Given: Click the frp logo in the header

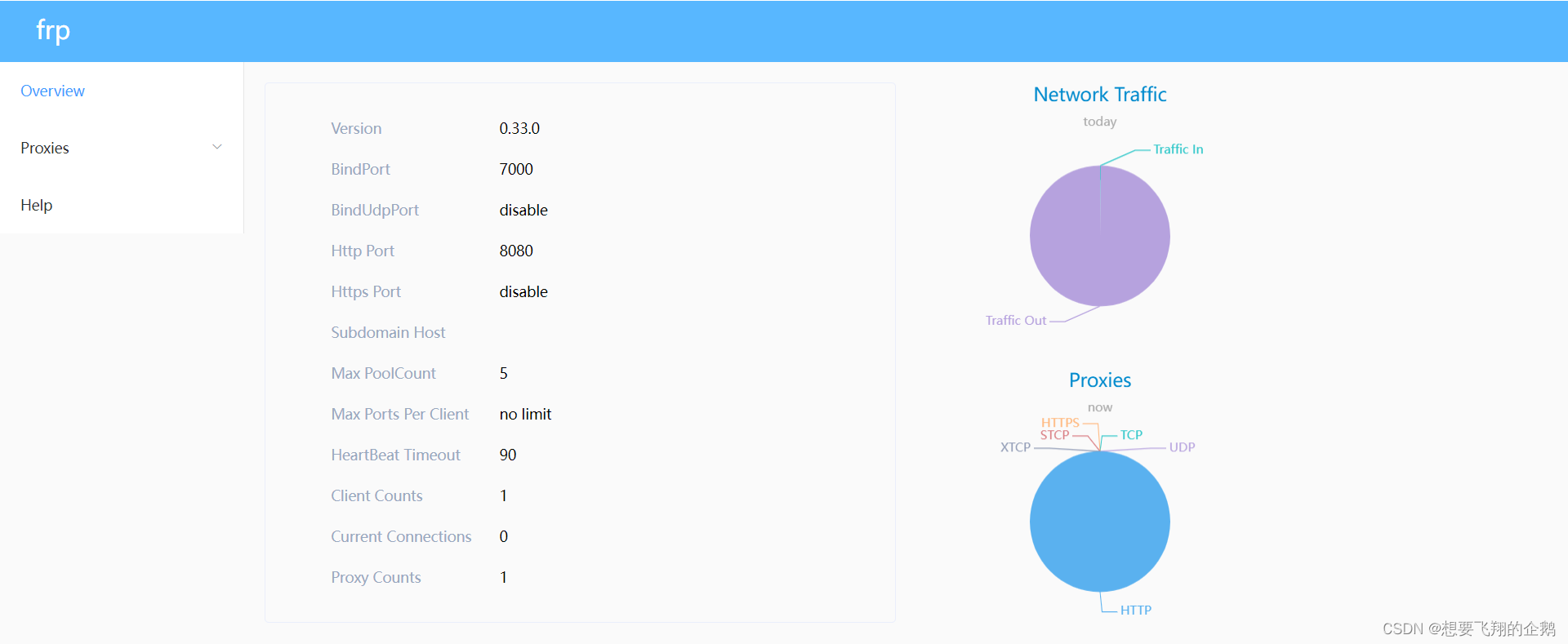Looking at the screenshot, I should point(53,31).
